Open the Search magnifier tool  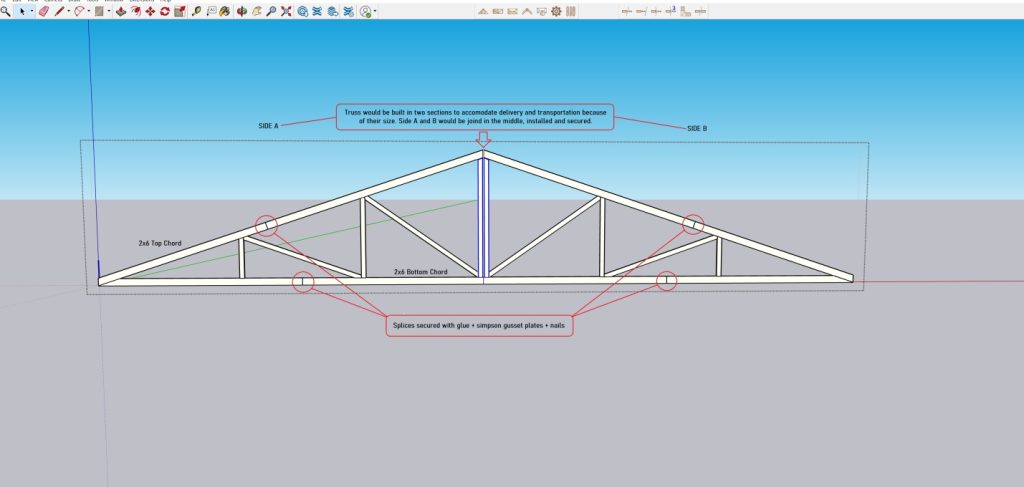[5, 11]
